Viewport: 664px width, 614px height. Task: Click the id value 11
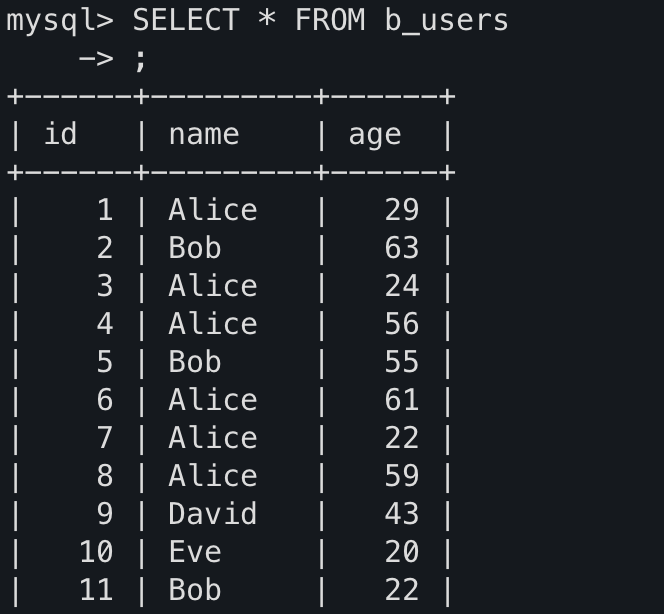click(96, 590)
